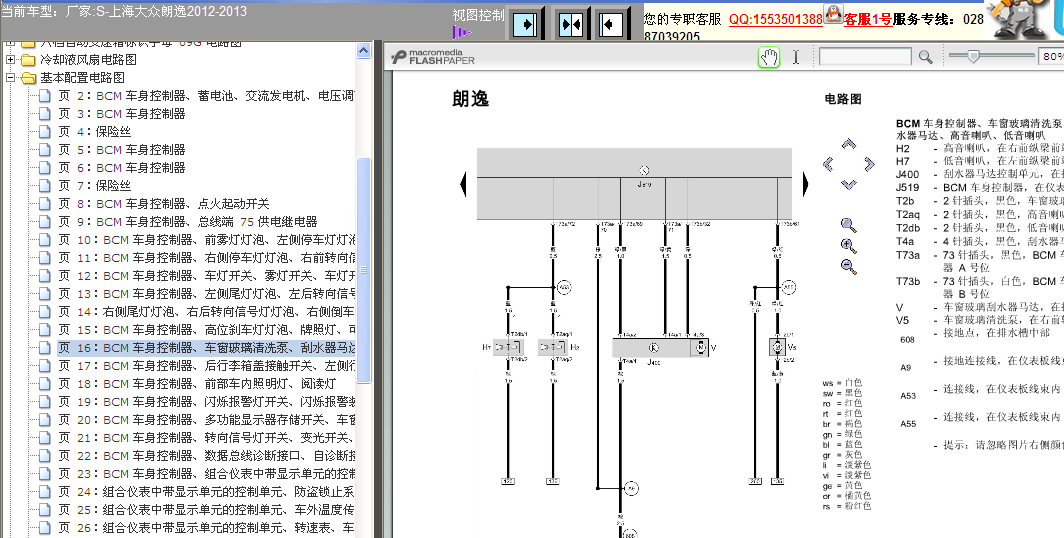This screenshot has width=1064, height=538.
Task: Collapse the 基本配置电路图 tree node
Action: pyautogui.click(x=10, y=78)
